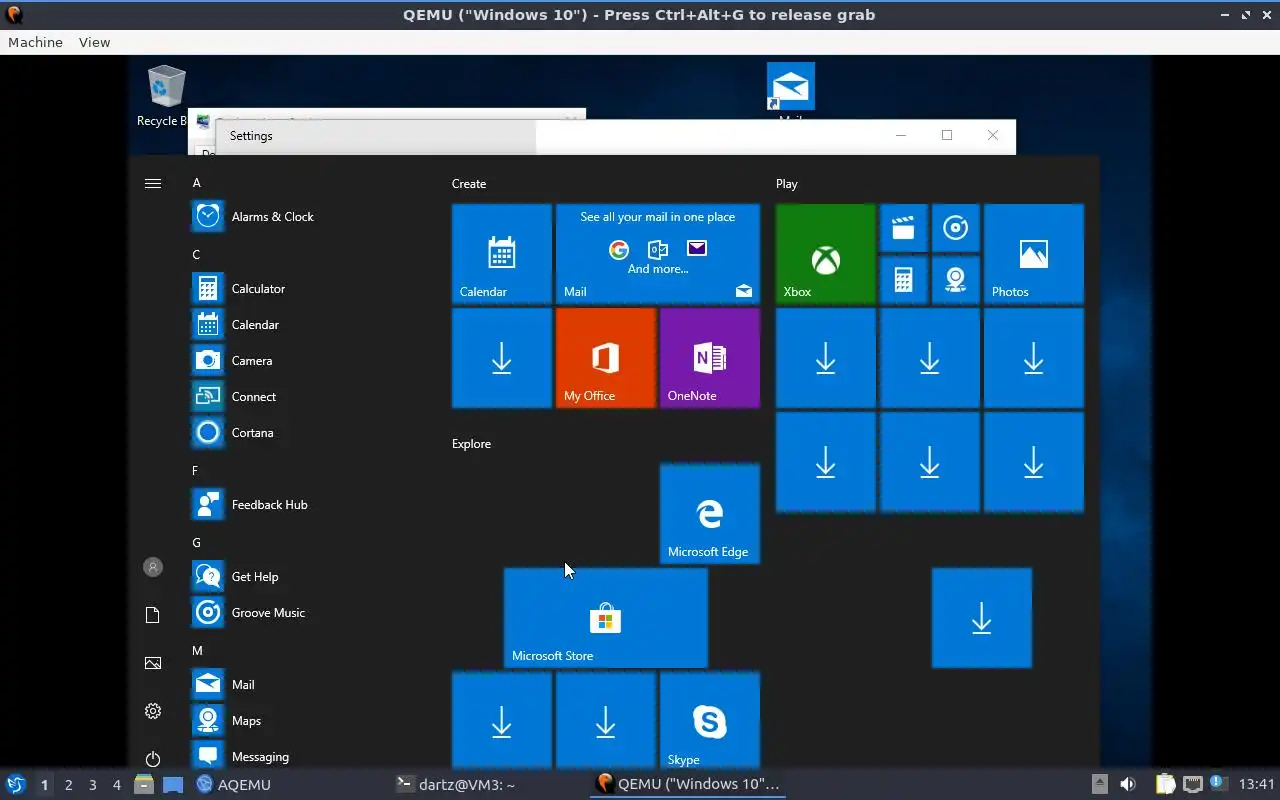Open Movies & TV clapperboard small tile

[904, 228]
